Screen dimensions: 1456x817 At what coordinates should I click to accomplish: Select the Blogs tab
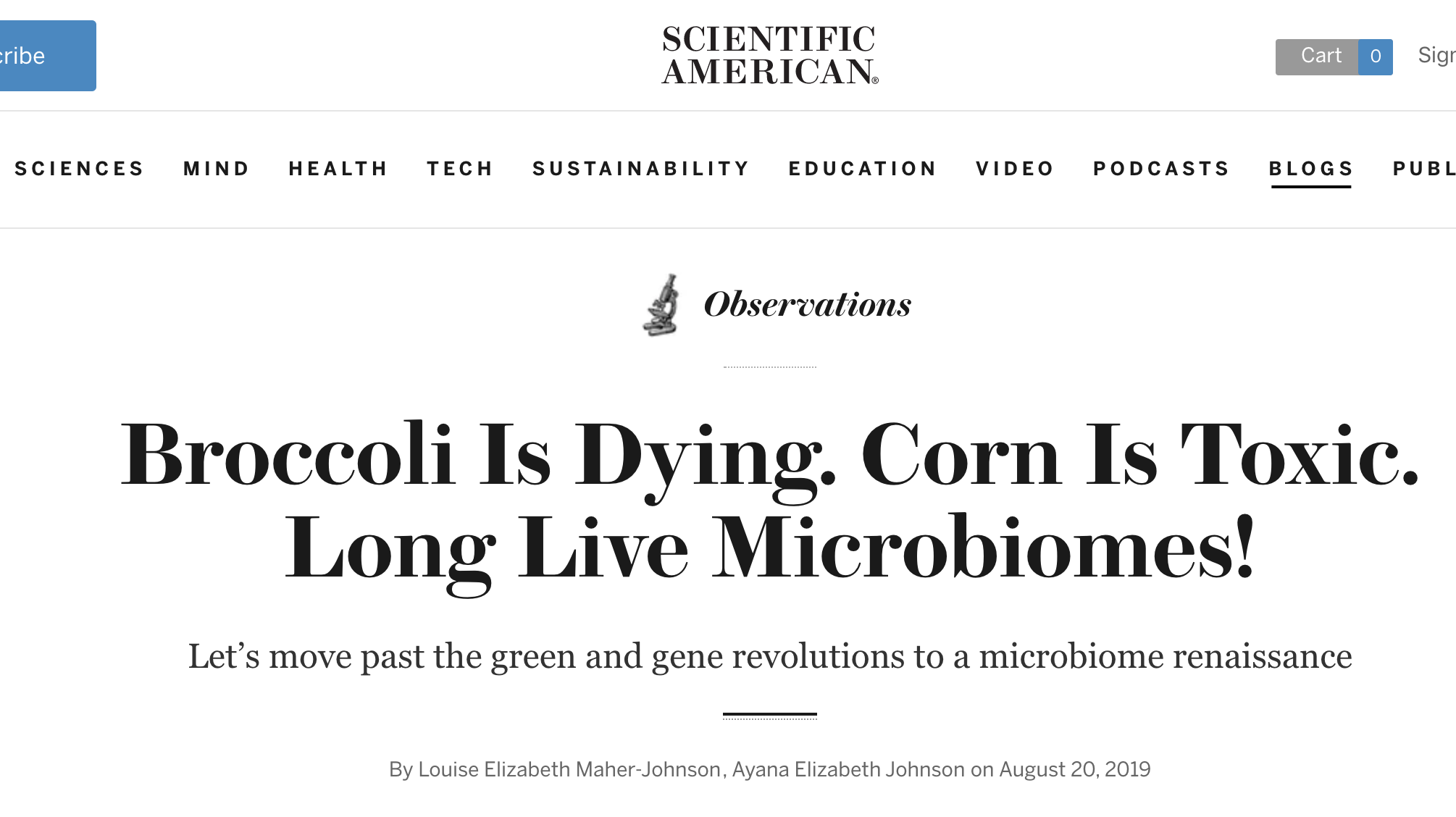[1311, 169]
